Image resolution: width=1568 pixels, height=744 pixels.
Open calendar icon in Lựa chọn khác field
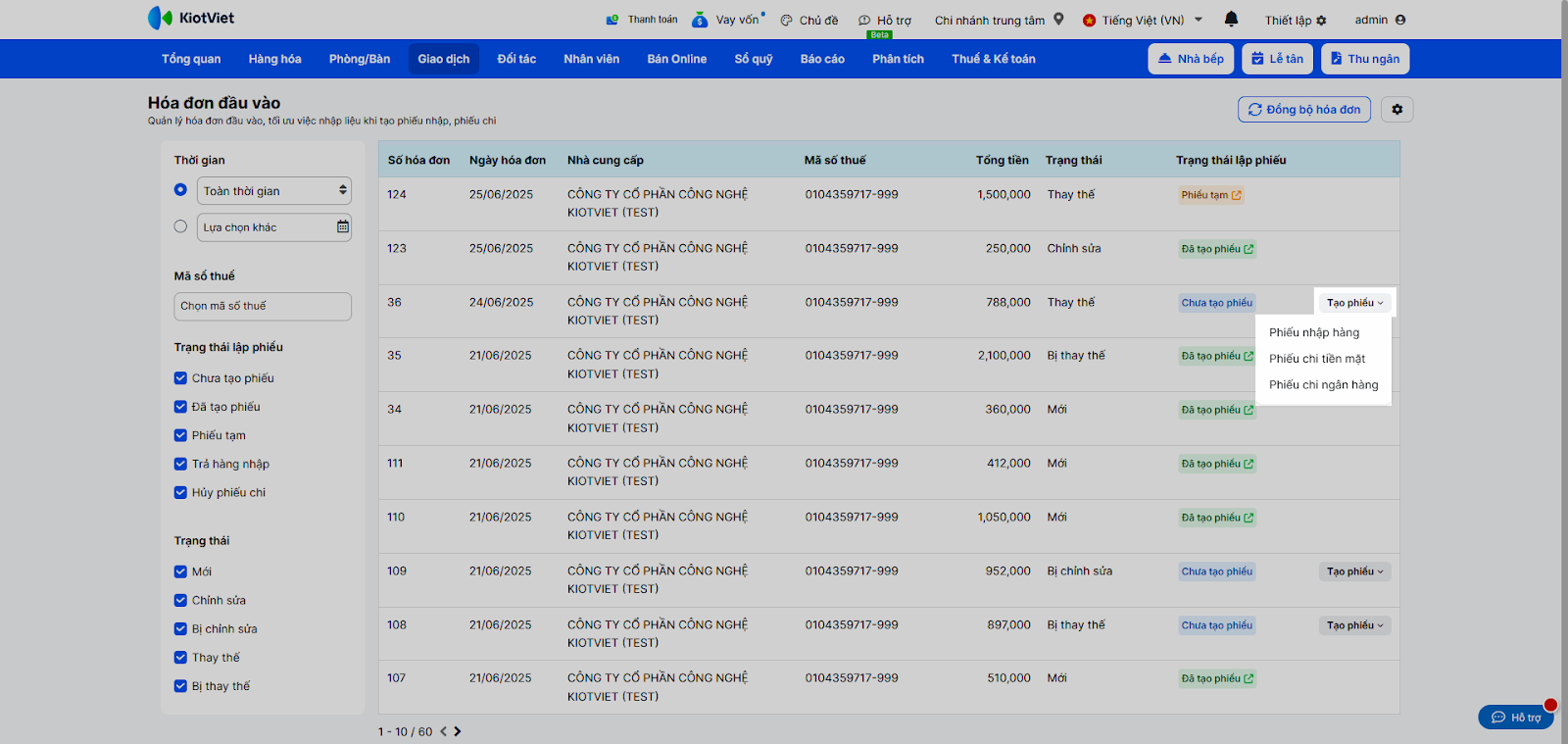[x=343, y=226]
